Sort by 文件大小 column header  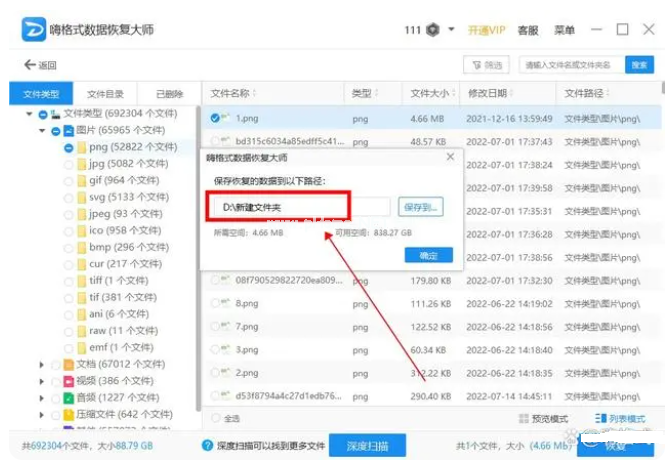pyautogui.click(x=433, y=93)
